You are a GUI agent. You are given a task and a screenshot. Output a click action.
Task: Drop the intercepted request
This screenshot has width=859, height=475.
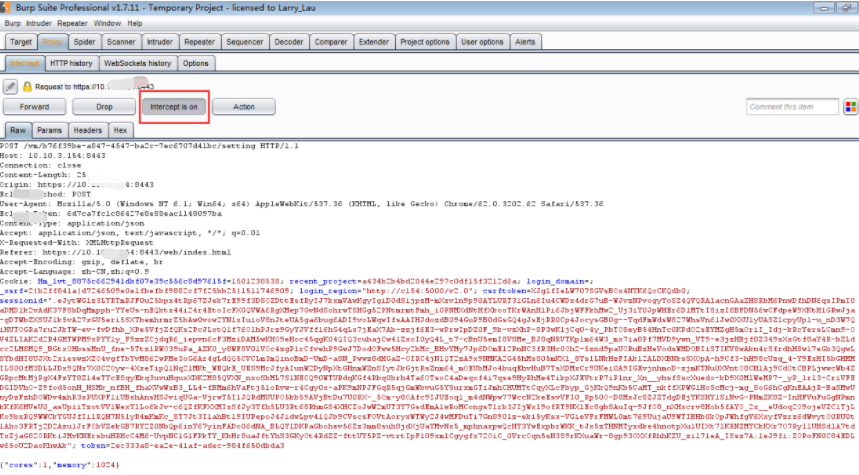click(x=104, y=107)
